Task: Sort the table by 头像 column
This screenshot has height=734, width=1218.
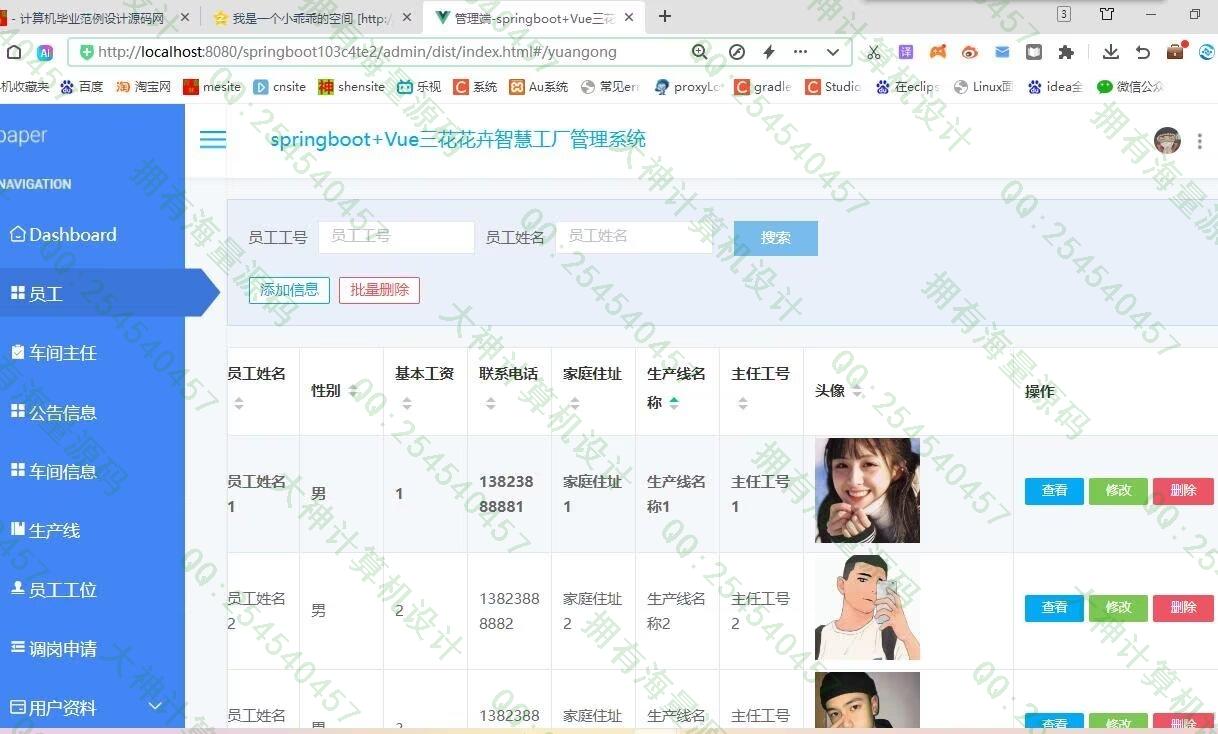Action: click(x=857, y=391)
